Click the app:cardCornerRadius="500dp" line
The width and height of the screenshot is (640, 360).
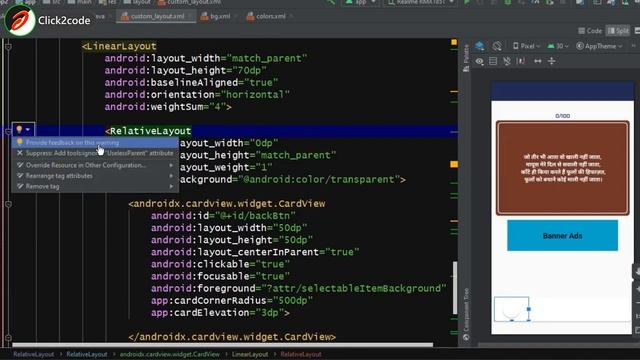[232, 301]
